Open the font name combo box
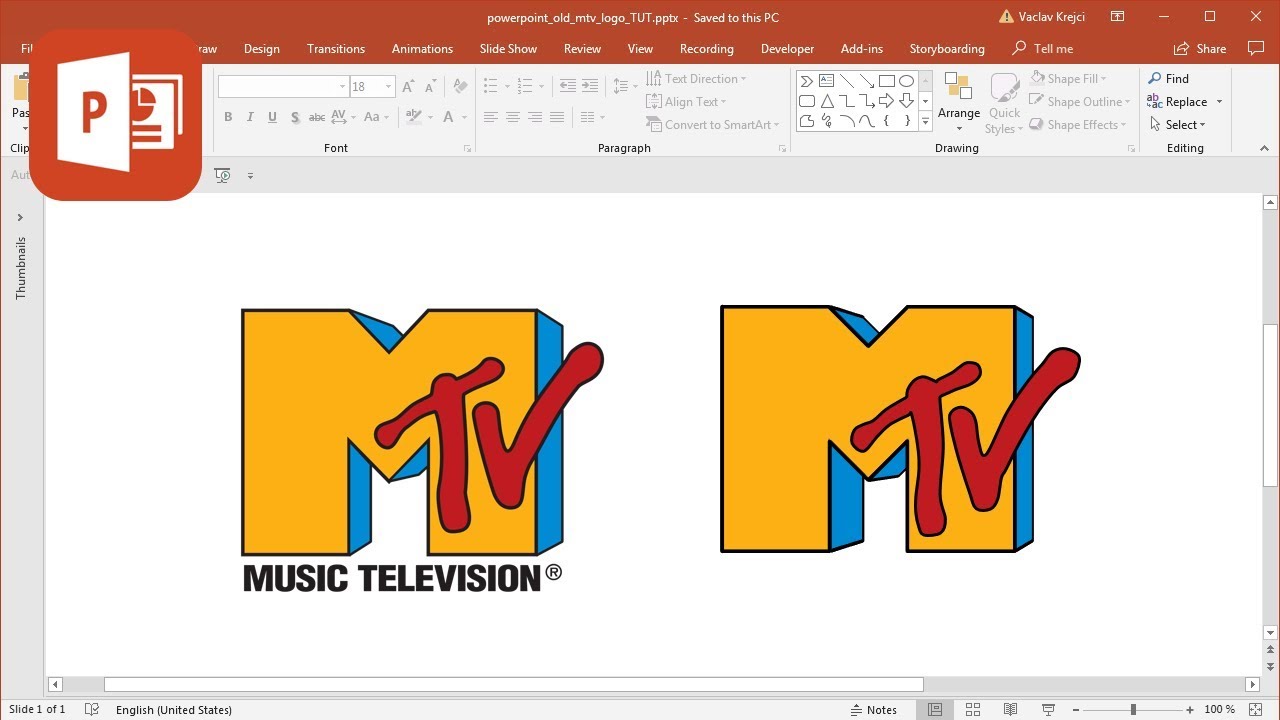 click(x=283, y=87)
